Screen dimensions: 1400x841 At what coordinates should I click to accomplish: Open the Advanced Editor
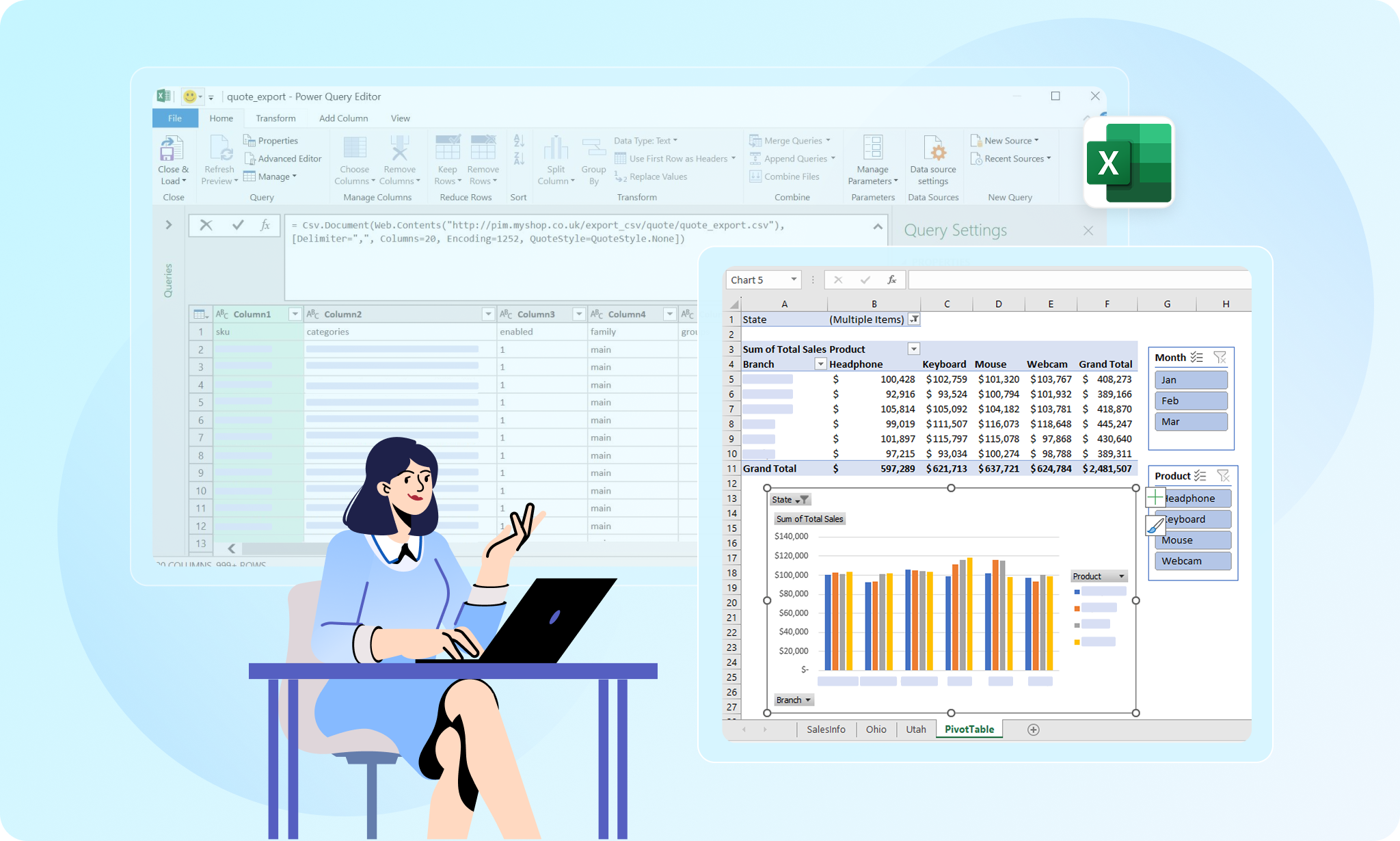pyautogui.click(x=282, y=158)
